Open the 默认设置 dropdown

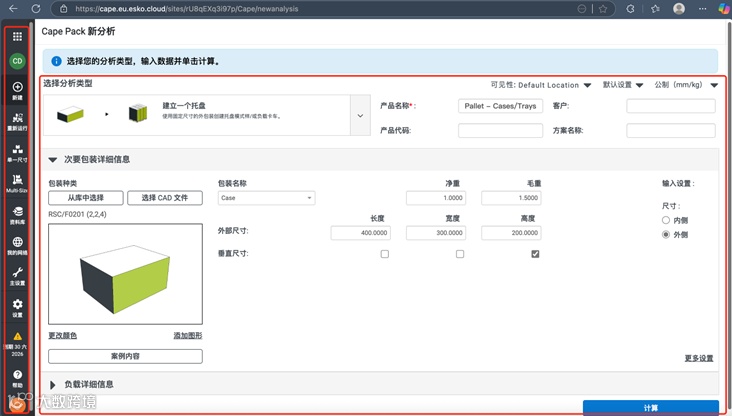coord(623,85)
